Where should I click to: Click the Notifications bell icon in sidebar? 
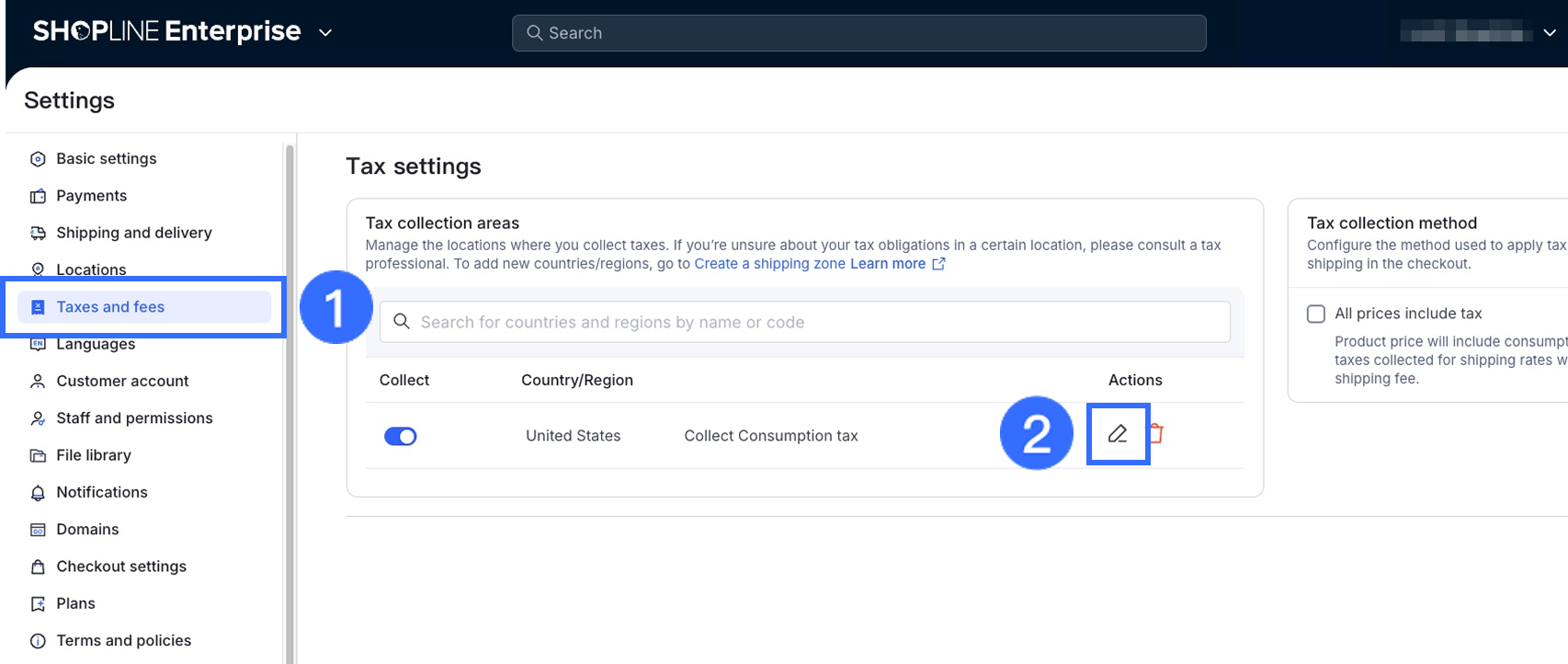38,493
